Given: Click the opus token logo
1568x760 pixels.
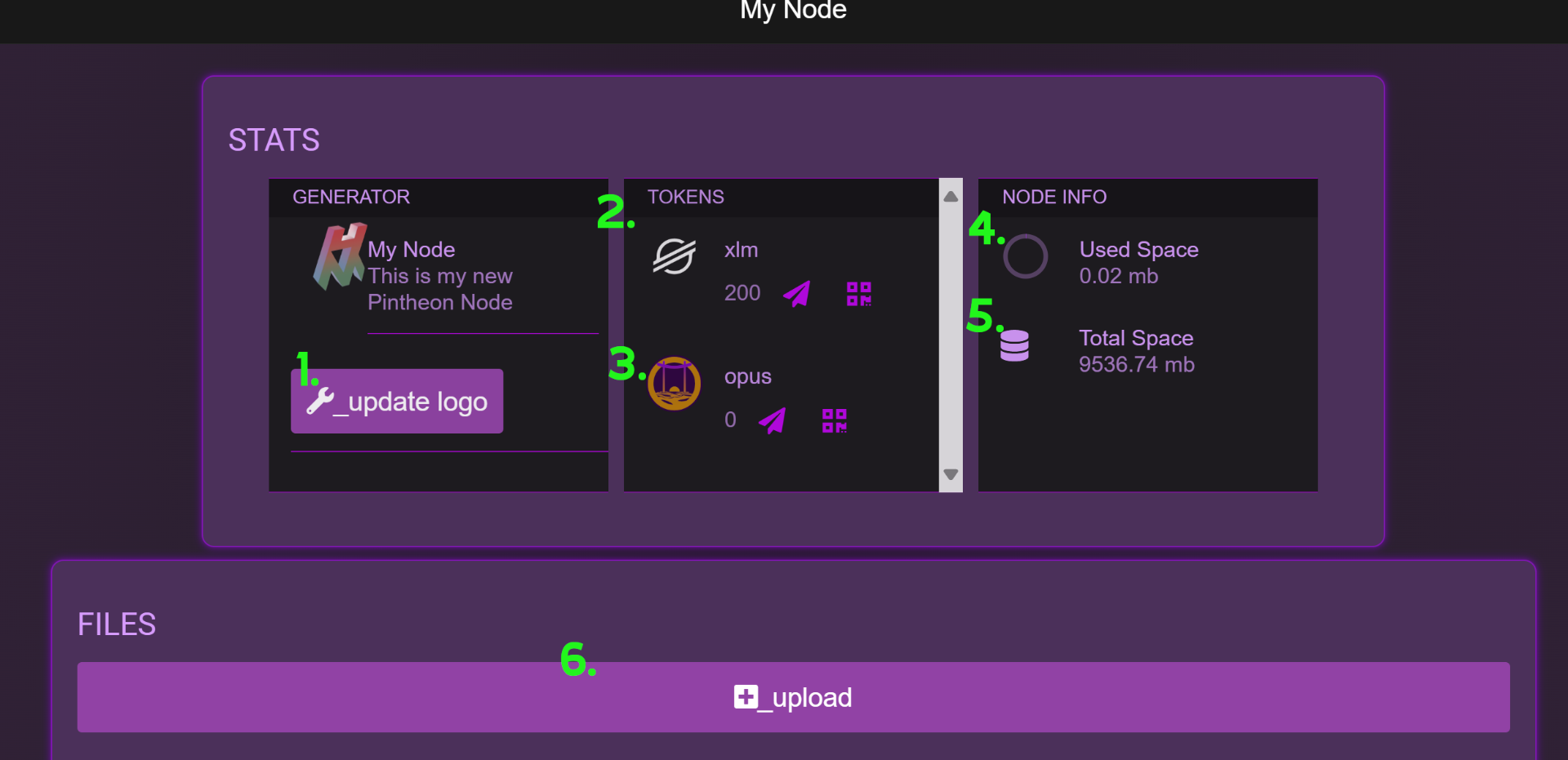Looking at the screenshot, I should 674,384.
